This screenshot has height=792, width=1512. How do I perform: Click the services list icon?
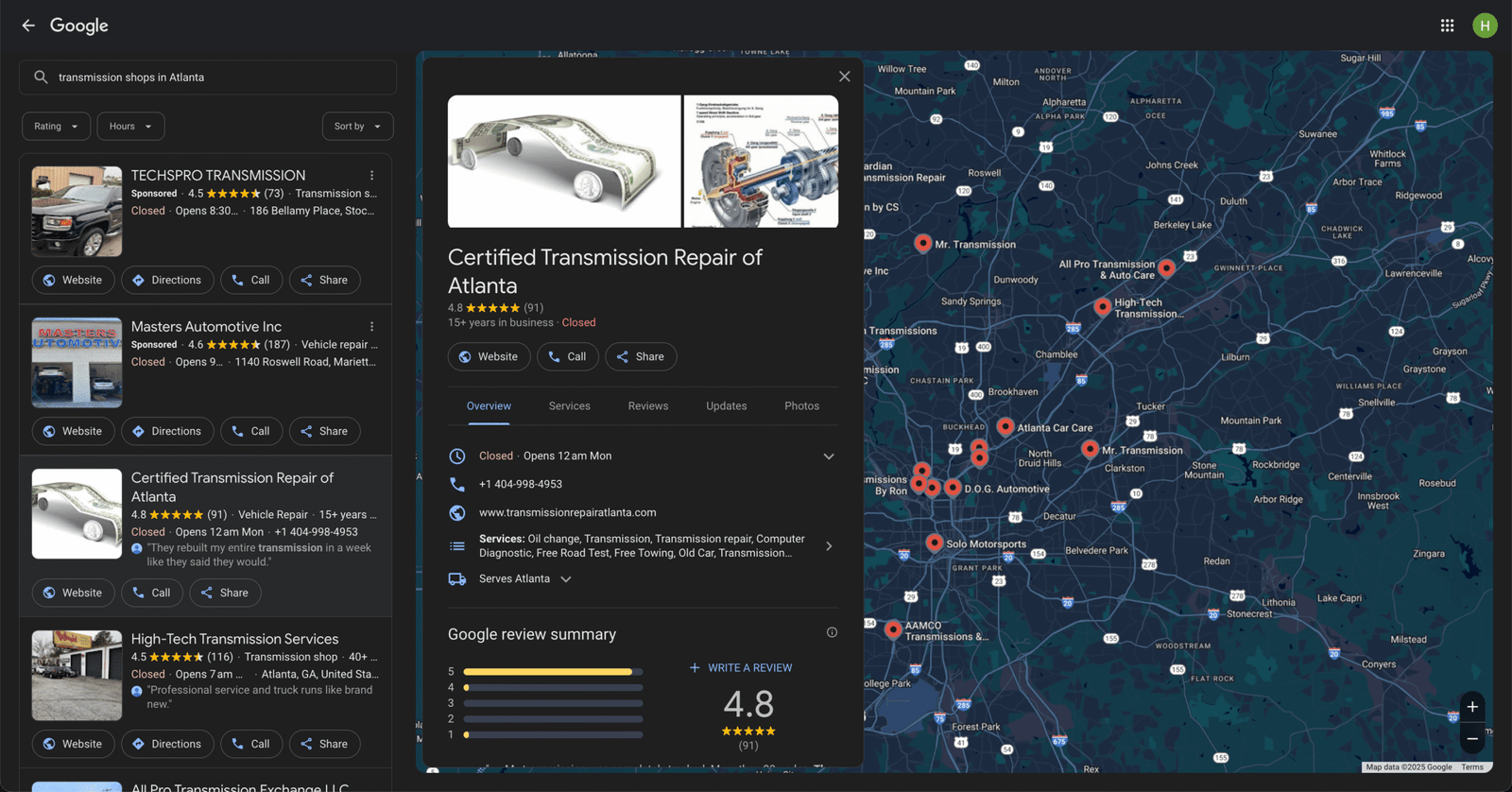pos(457,546)
